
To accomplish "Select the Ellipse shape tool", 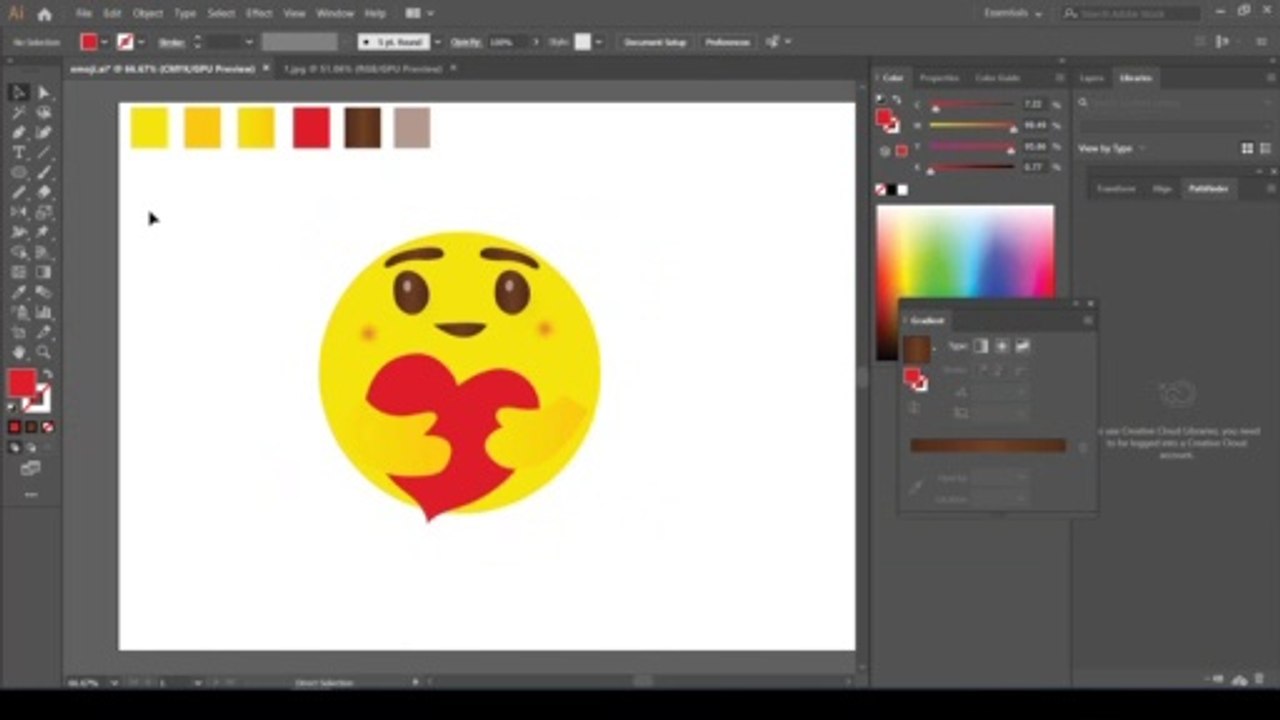I will click(18, 172).
